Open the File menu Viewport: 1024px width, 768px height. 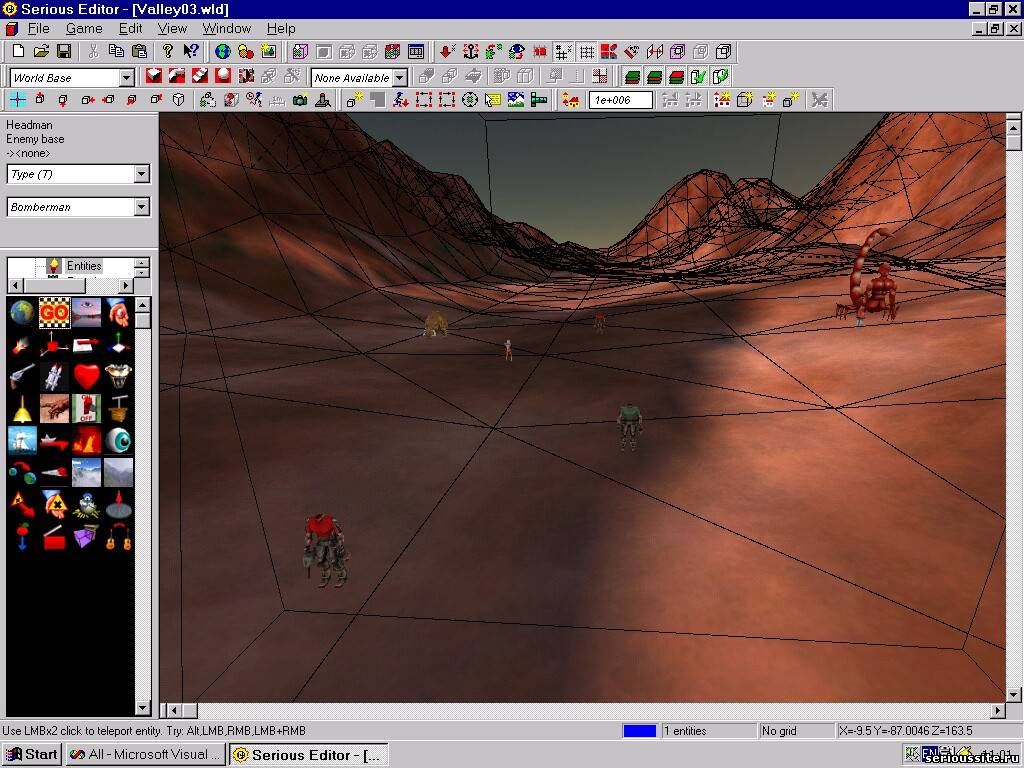(39, 28)
